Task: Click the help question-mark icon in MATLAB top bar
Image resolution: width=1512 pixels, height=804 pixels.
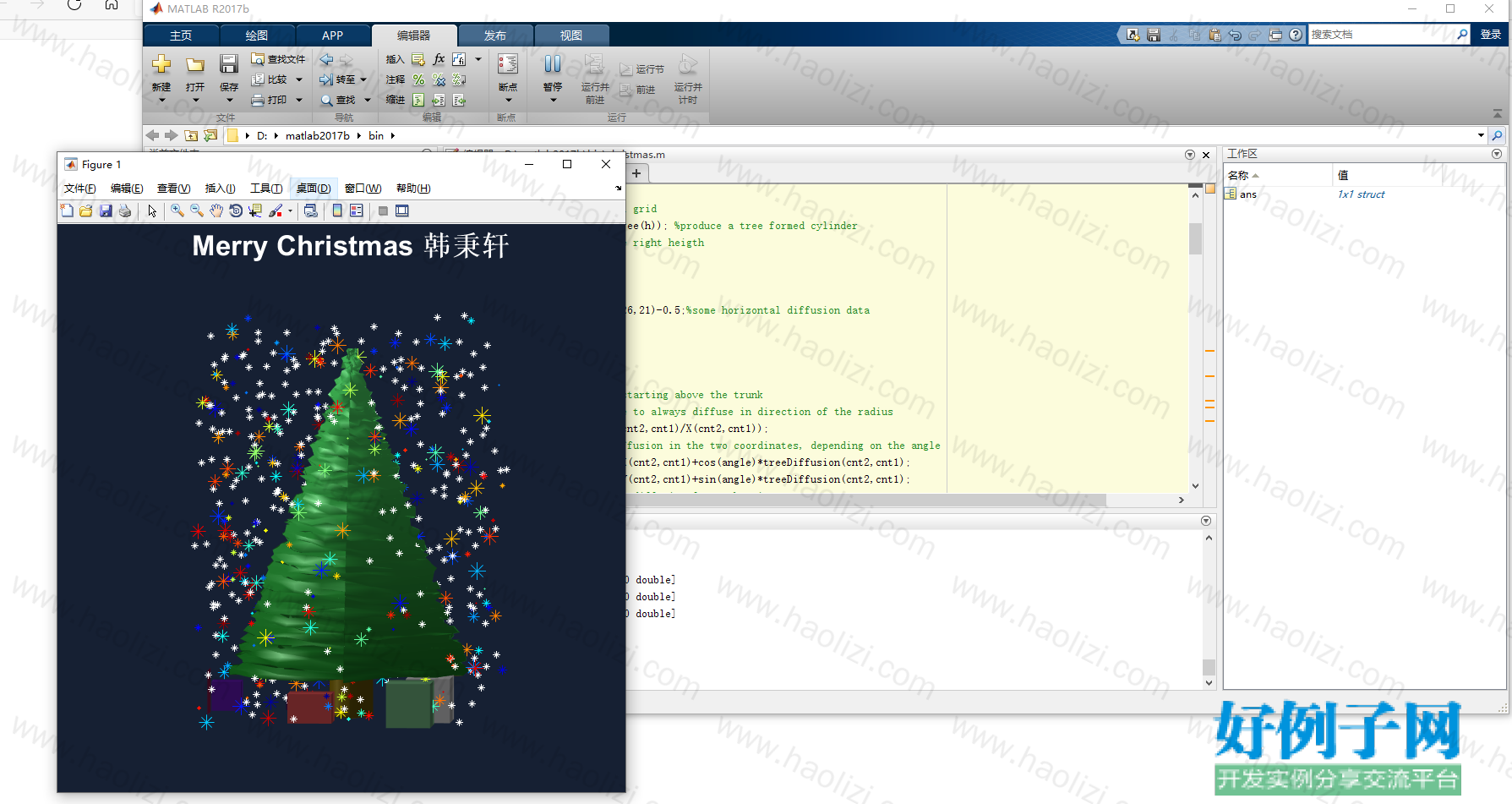Action: click(x=1296, y=35)
